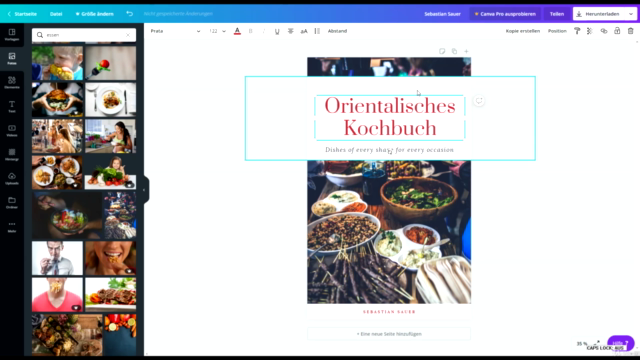Viewport: 640px width, 360px height.
Task: Select the SEBASTIAN SAUER author text
Action: 389,312
